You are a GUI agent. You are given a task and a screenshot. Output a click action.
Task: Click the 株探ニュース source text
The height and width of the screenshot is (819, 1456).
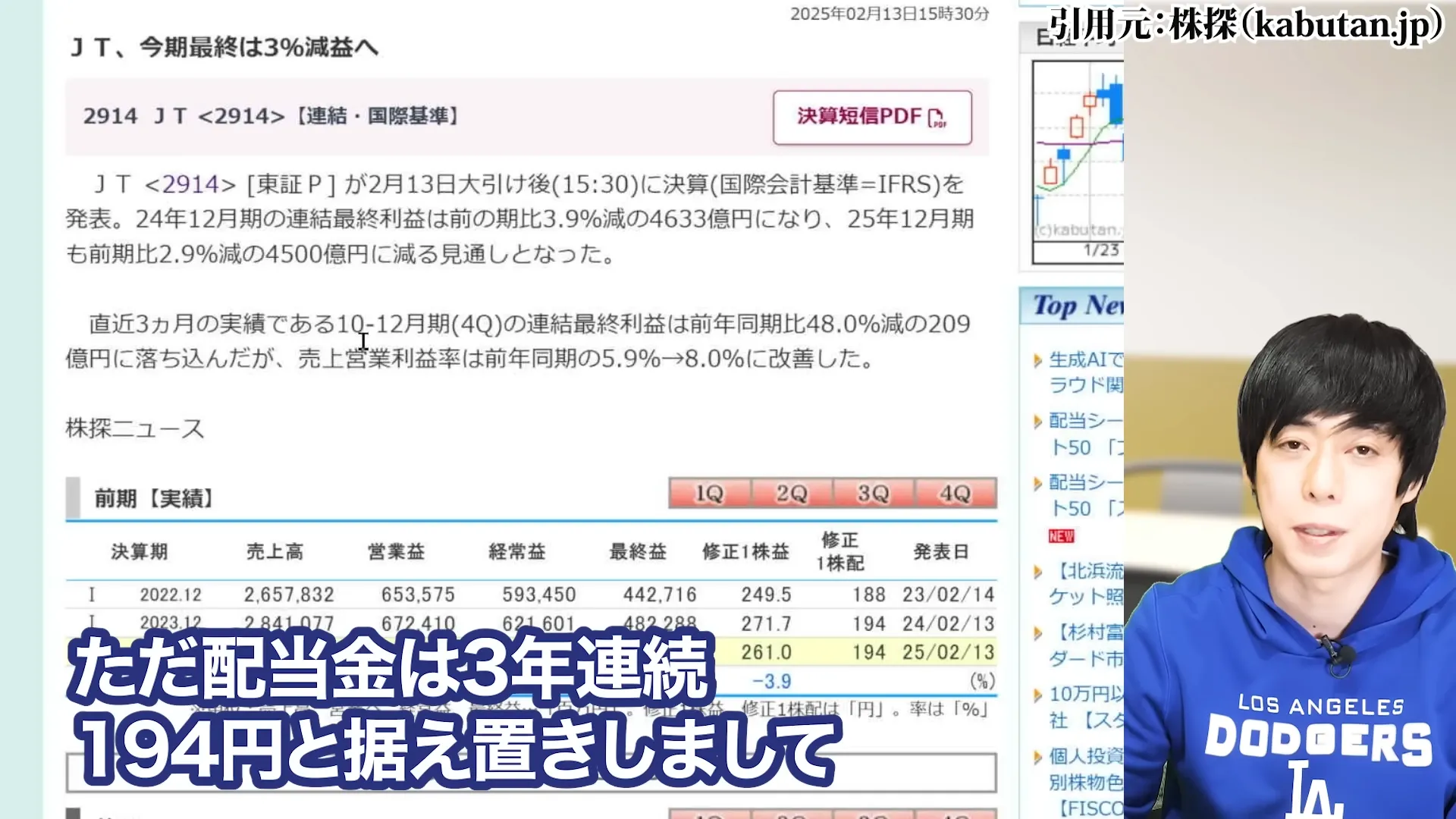pyautogui.click(x=135, y=428)
